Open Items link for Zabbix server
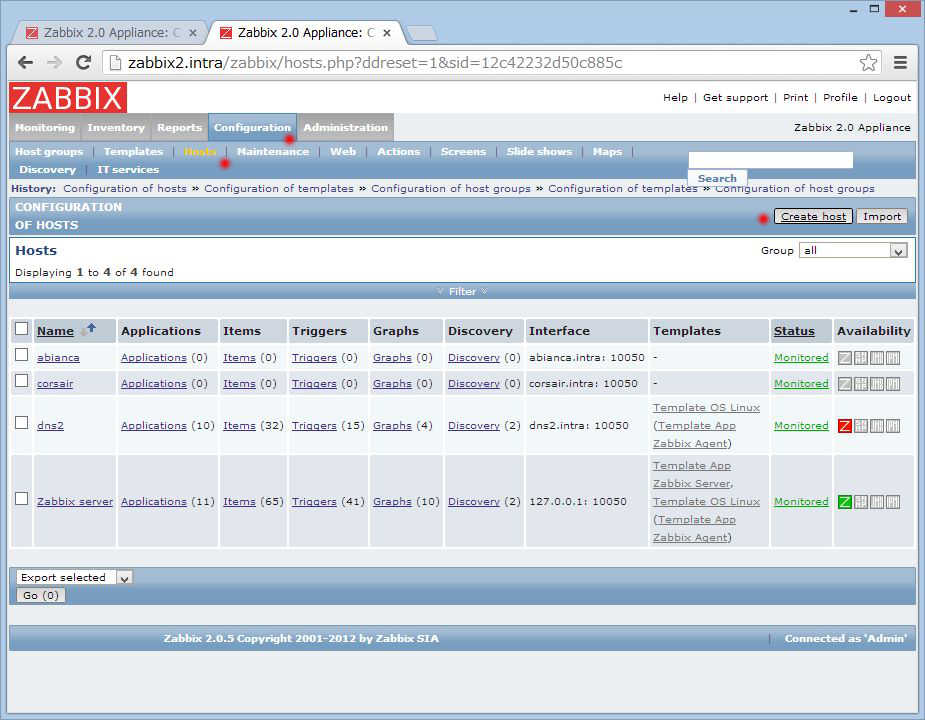The width and height of the screenshot is (925, 720). pos(239,502)
